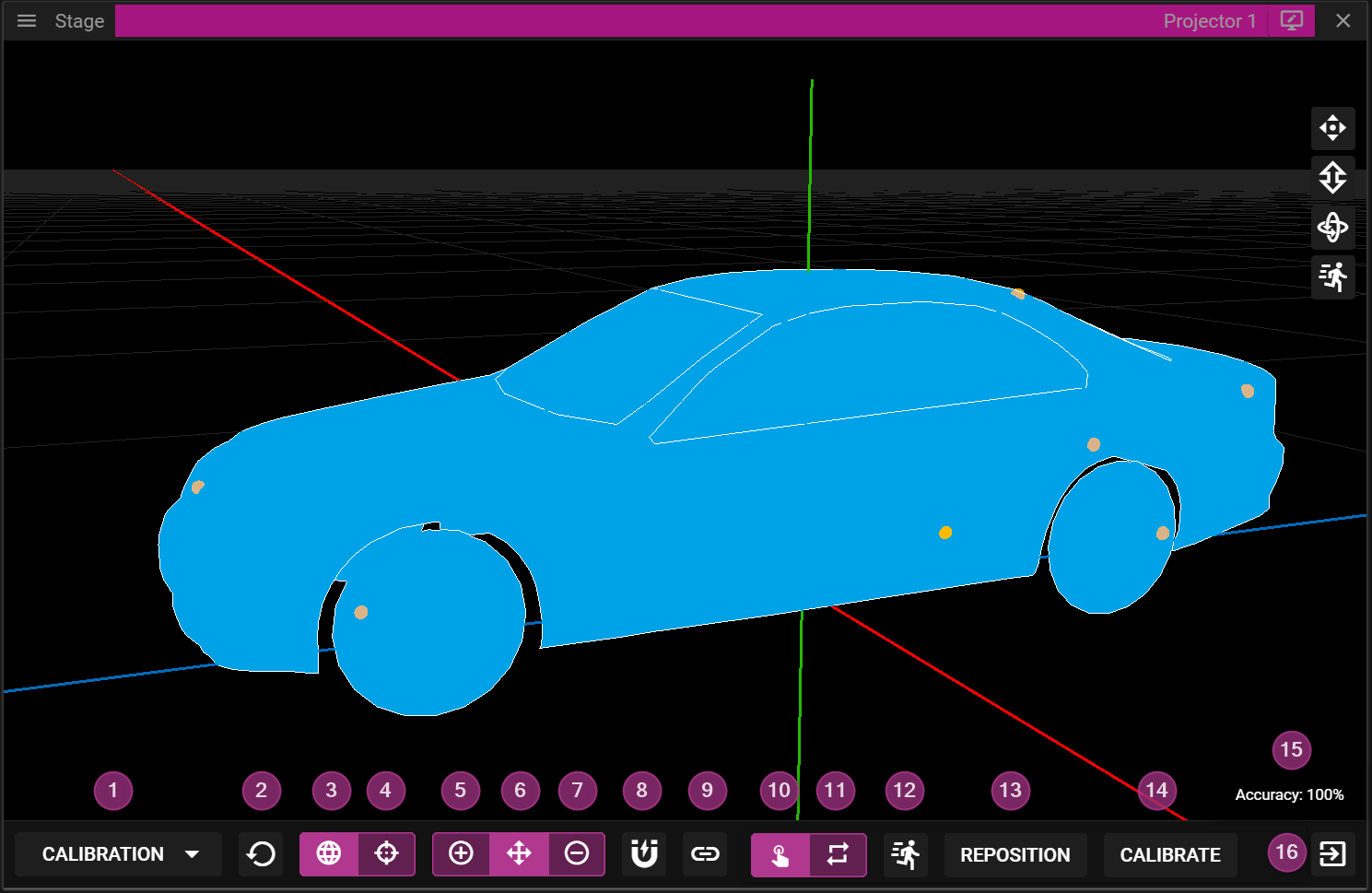Click the yellow calibration point on car door
Screen dimensions: 1372x893
[945, 533]
